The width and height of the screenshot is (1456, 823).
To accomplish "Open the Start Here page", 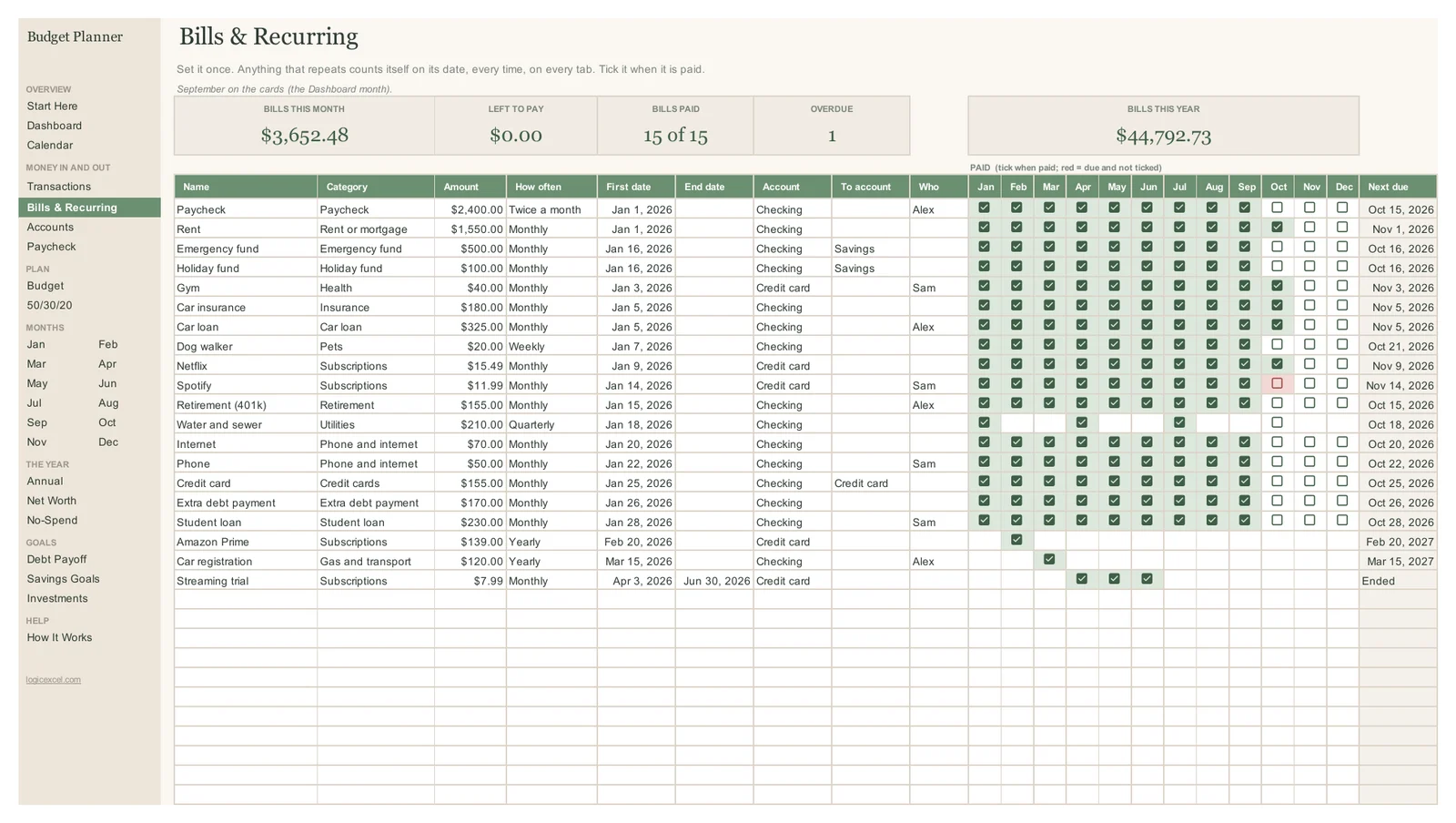I will click(x=52, y=107).
